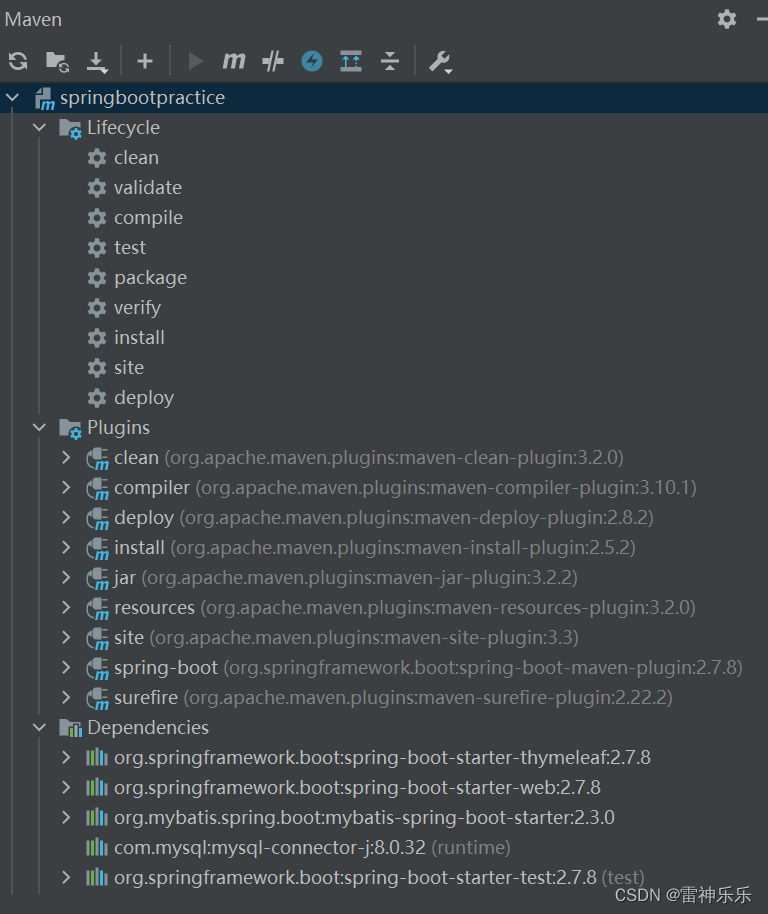Run the clean lifecycle goal
Screen dimensions: 768x914
coord(136,157)
